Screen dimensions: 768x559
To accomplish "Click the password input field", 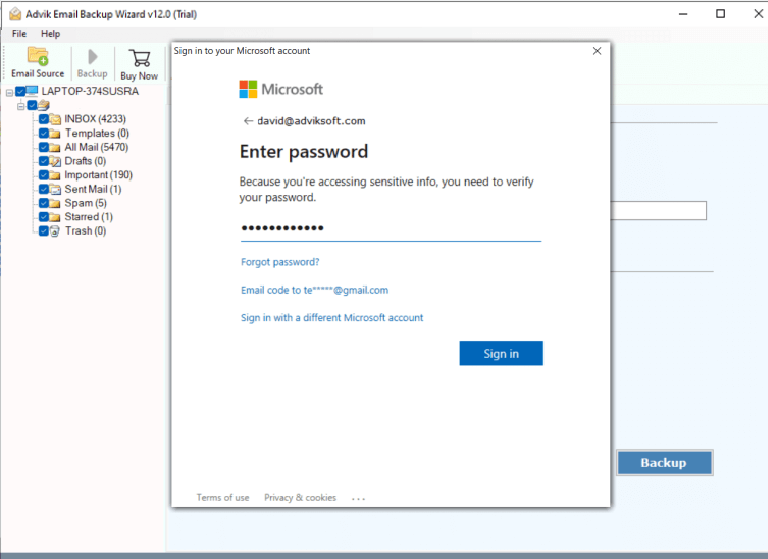I will pyautogui.click(x=391, y=228).
